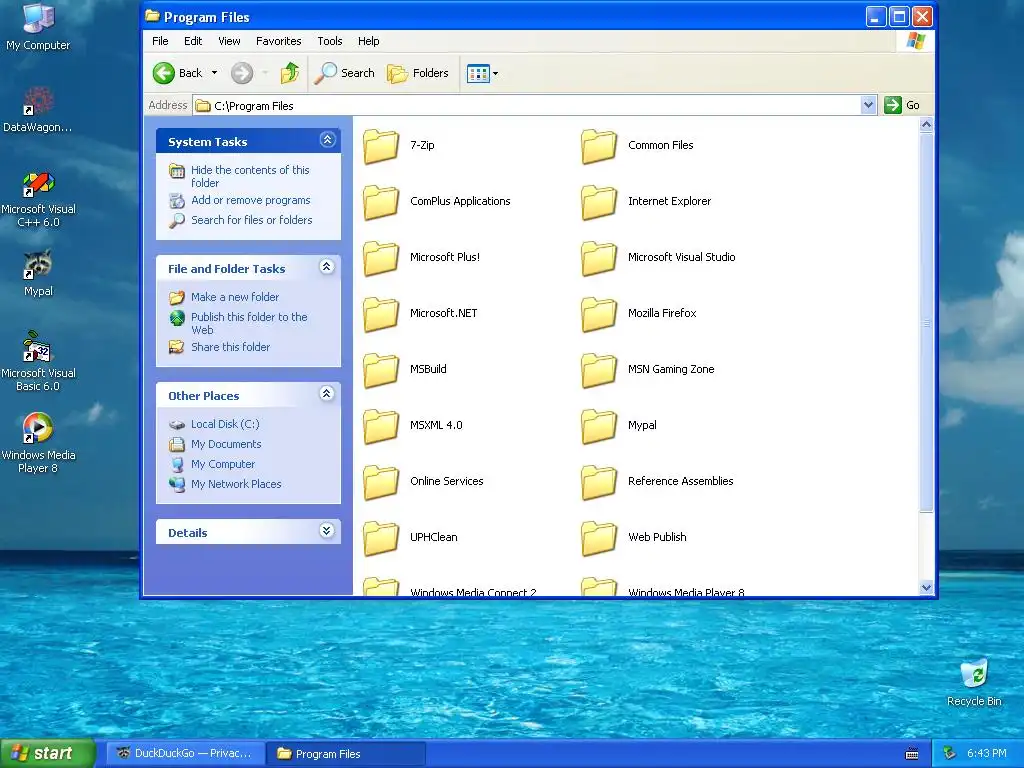
Task: Select the MSBuild folder icon
Action: point(381,370)
